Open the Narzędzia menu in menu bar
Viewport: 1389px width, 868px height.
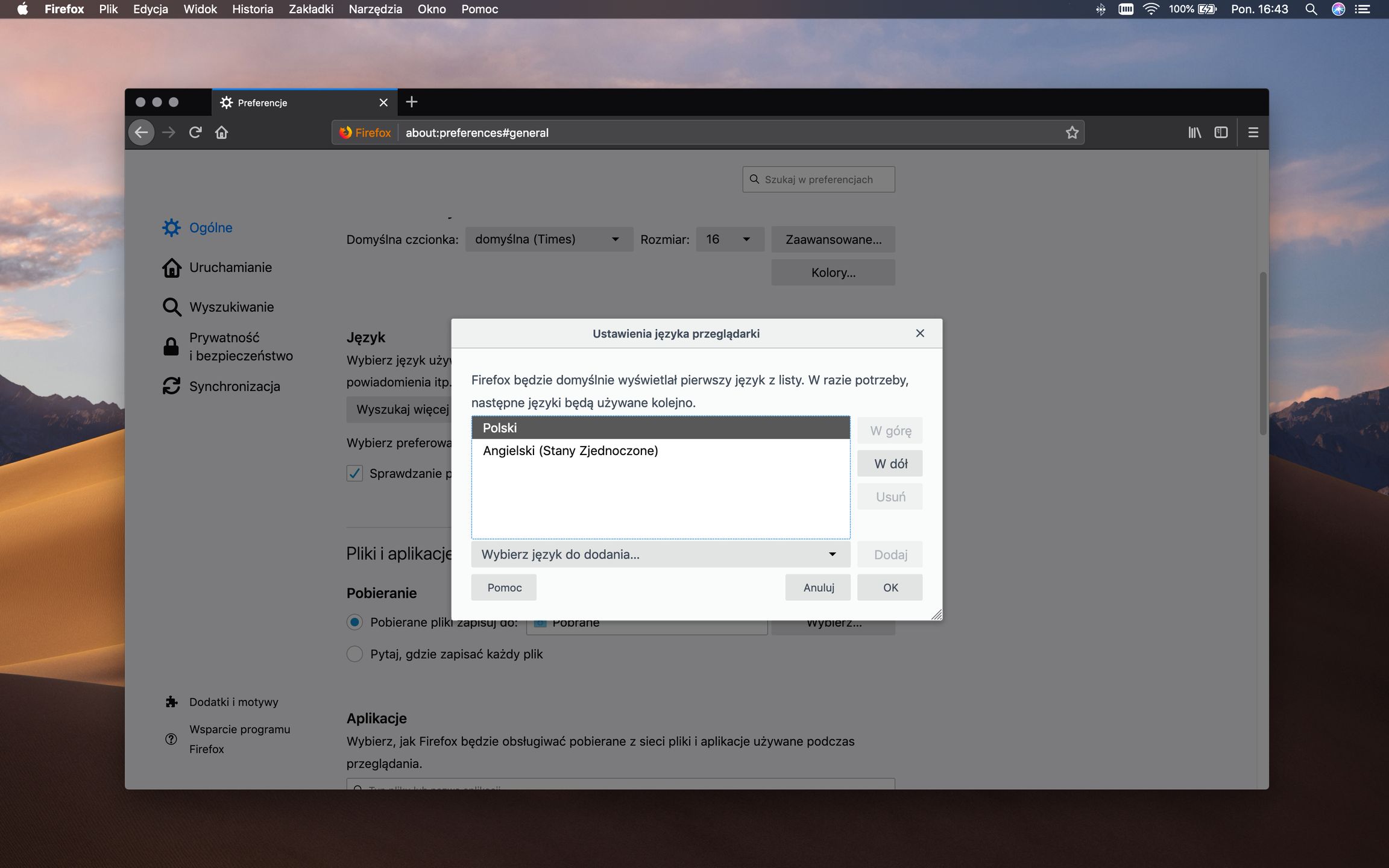[375, 9]
